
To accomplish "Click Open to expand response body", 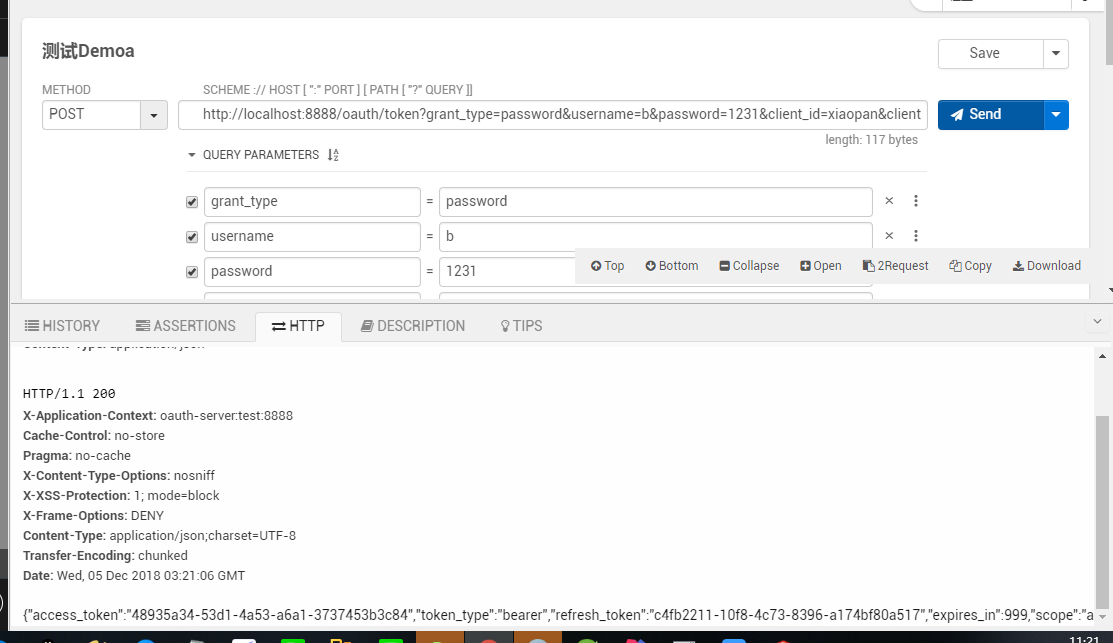I will pyautogui.click(x=821, y=266).
